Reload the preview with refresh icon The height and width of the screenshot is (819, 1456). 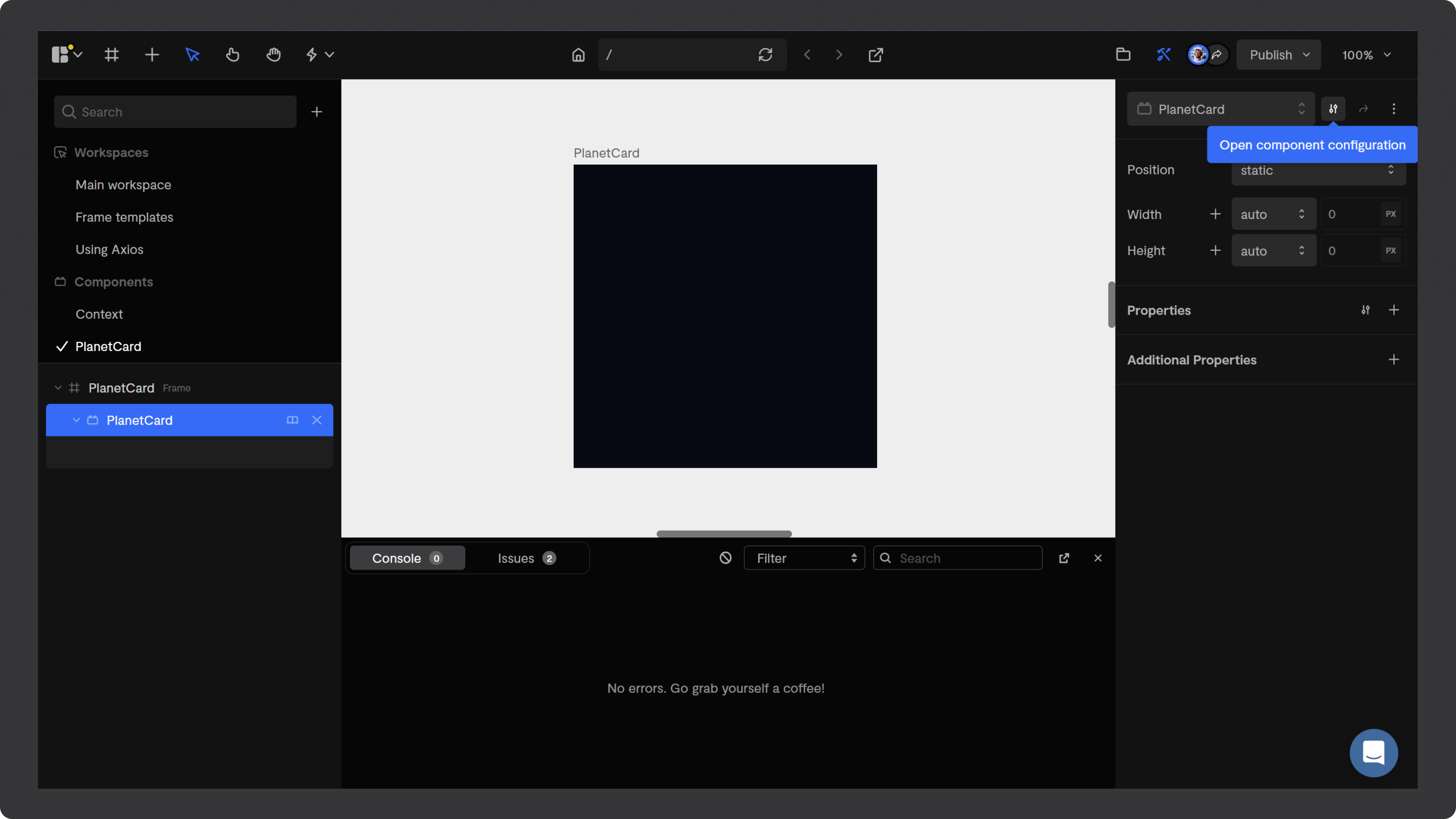tap(765, 55)
